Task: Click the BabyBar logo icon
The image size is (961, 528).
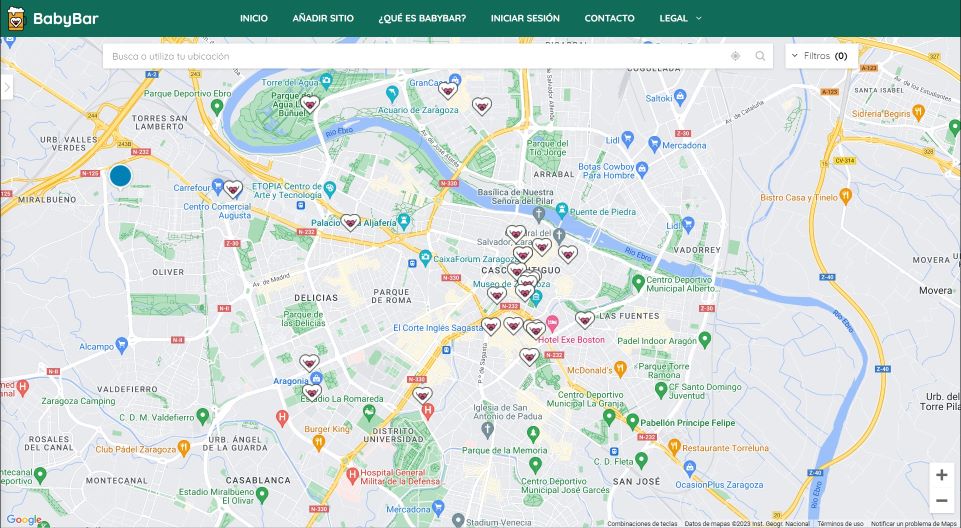Action: (15, 18)
